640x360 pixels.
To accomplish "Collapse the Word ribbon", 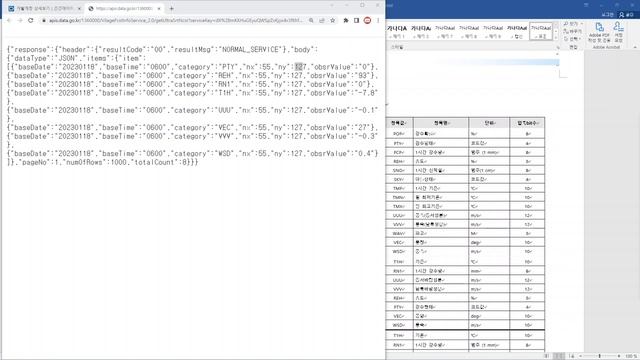I will [x=635, y=47].
